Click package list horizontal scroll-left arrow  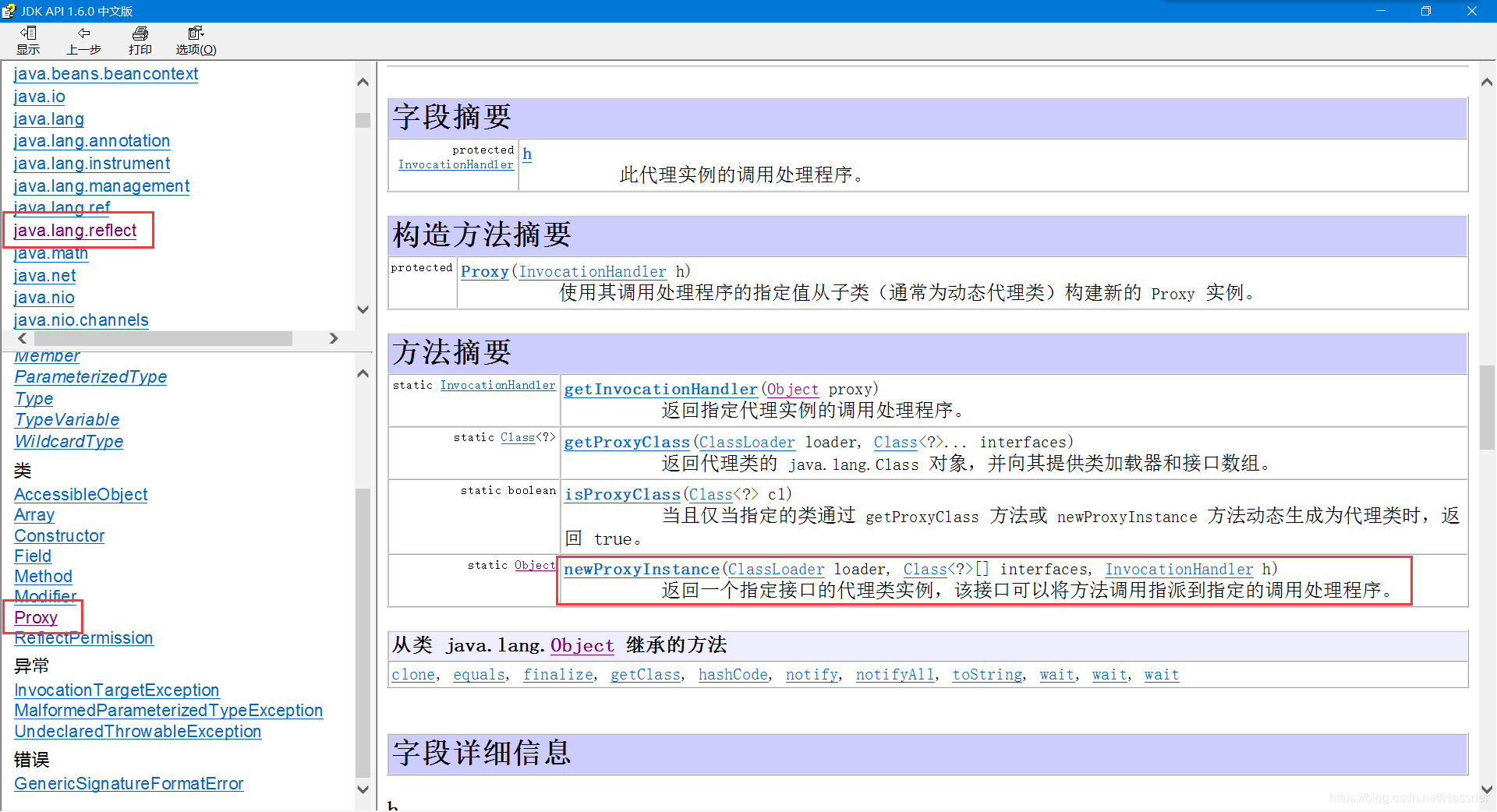pos(23,338)
